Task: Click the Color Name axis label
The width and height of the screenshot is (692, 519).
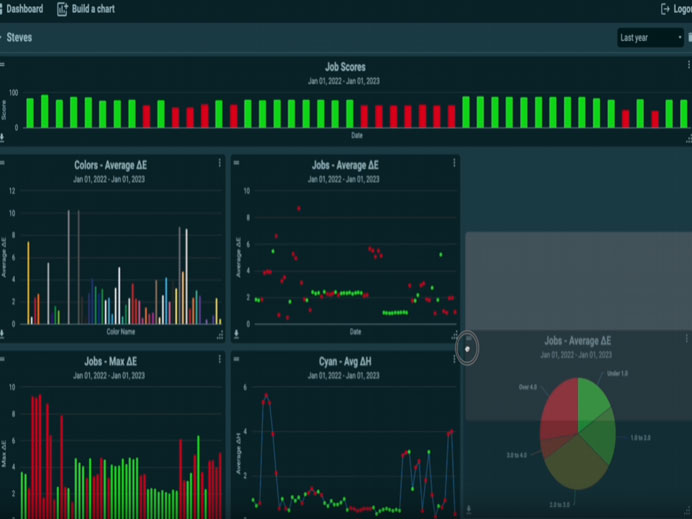Action: point(120,332)
